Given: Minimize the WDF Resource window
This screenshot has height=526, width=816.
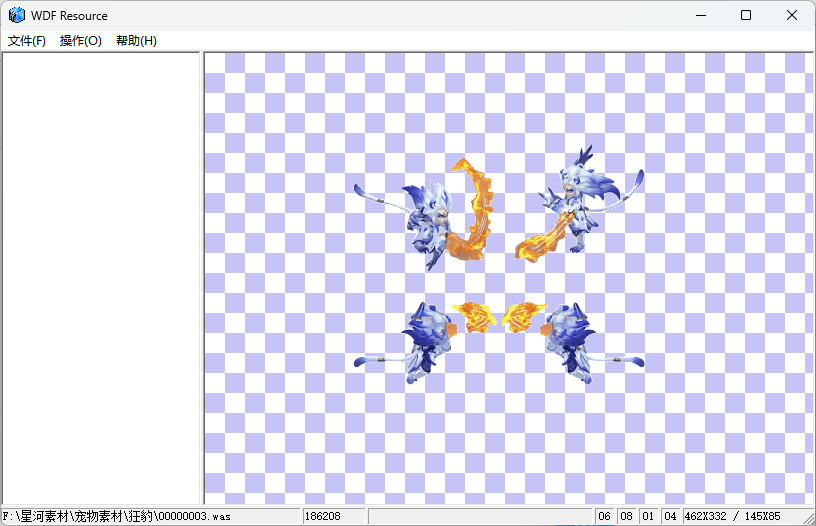Looking at the screenshot, I should [701, 15].
